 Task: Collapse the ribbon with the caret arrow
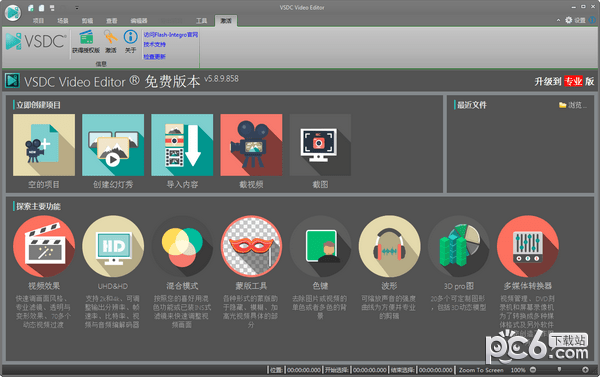[x=558, y=20]
